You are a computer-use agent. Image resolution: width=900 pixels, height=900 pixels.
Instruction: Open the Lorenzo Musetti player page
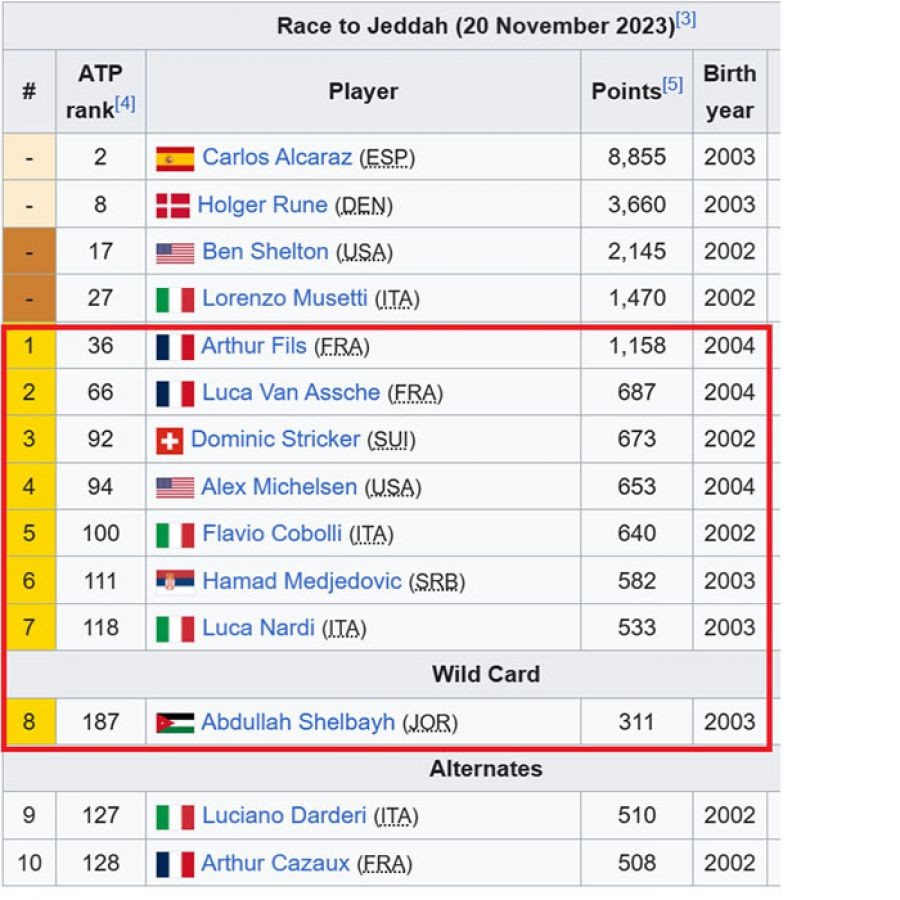[285, 298]
